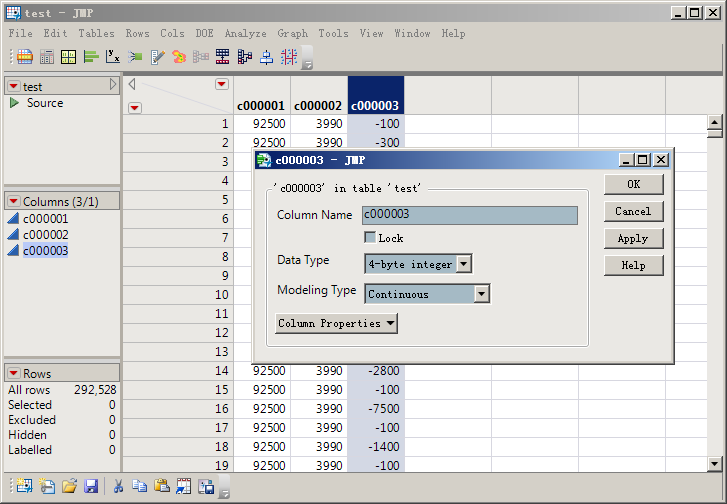Click the New Data Table icon in bottom toolbar

(x=23, y=487)
